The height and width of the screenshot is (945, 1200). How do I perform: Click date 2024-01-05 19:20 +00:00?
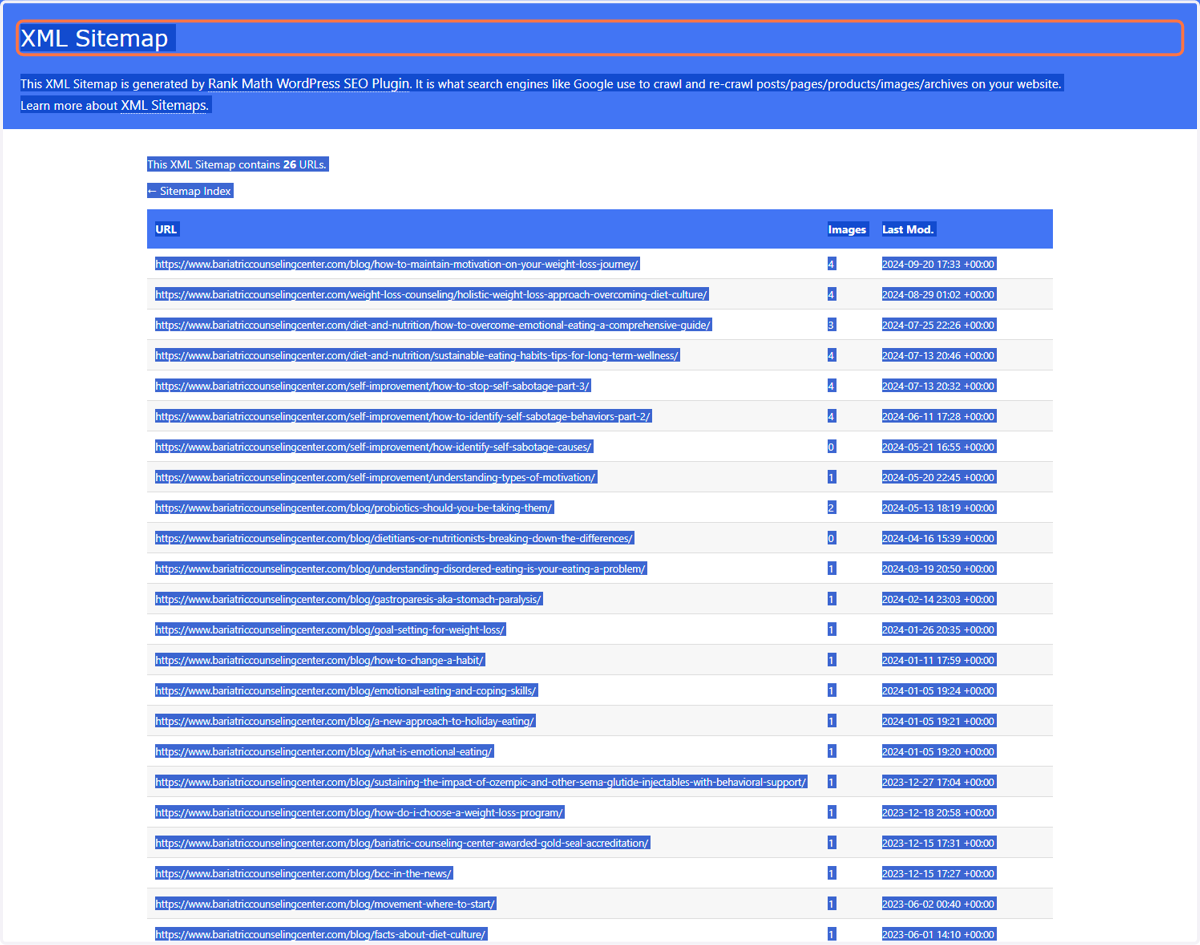pyautogui.click(x=938, y=752)
